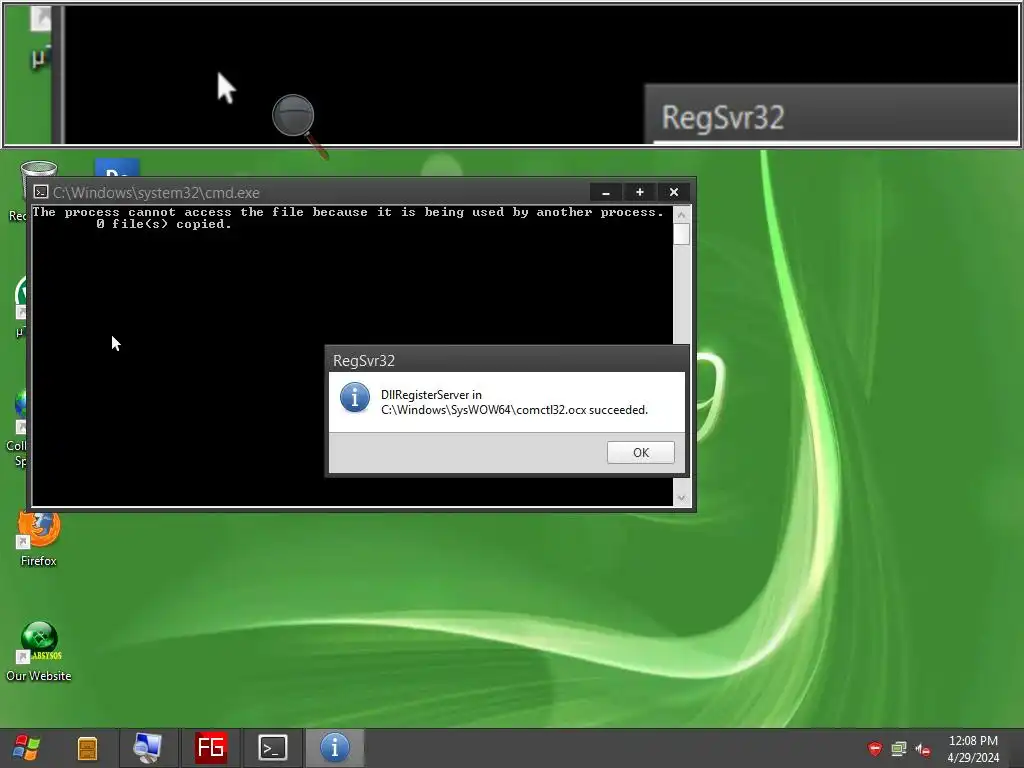Click OK in the RegSvr32 dialog
Viewport: 1024px width, 768px height.
click(x=640, y=453)
